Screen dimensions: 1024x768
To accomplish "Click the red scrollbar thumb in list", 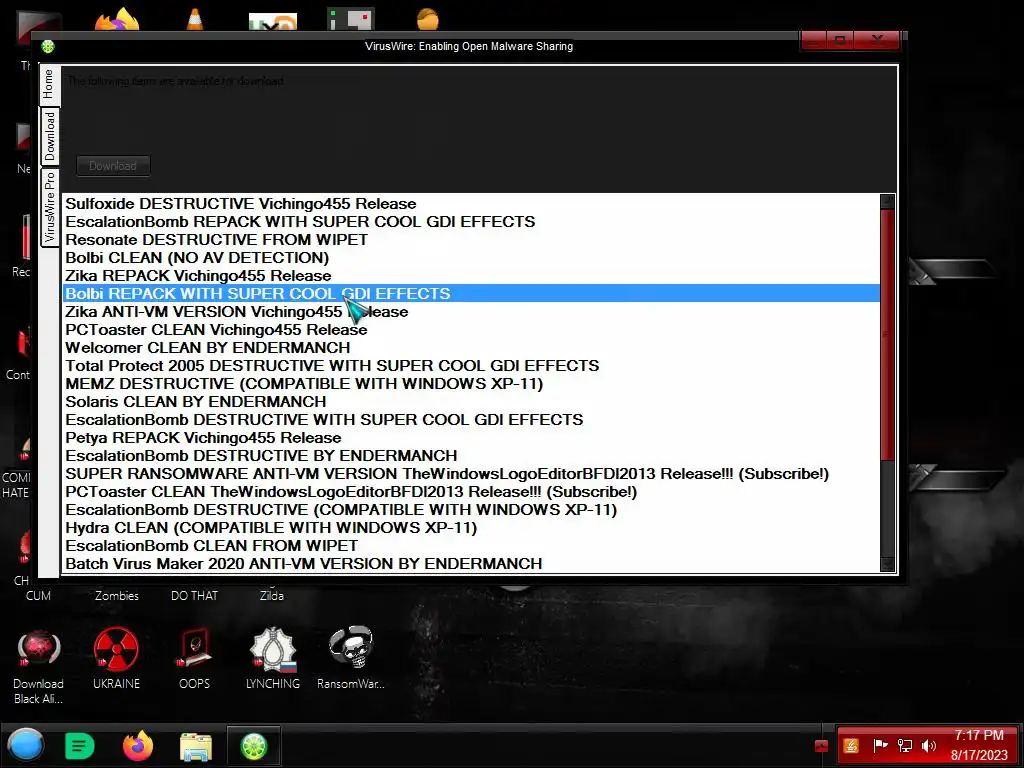I will (887, 333).
